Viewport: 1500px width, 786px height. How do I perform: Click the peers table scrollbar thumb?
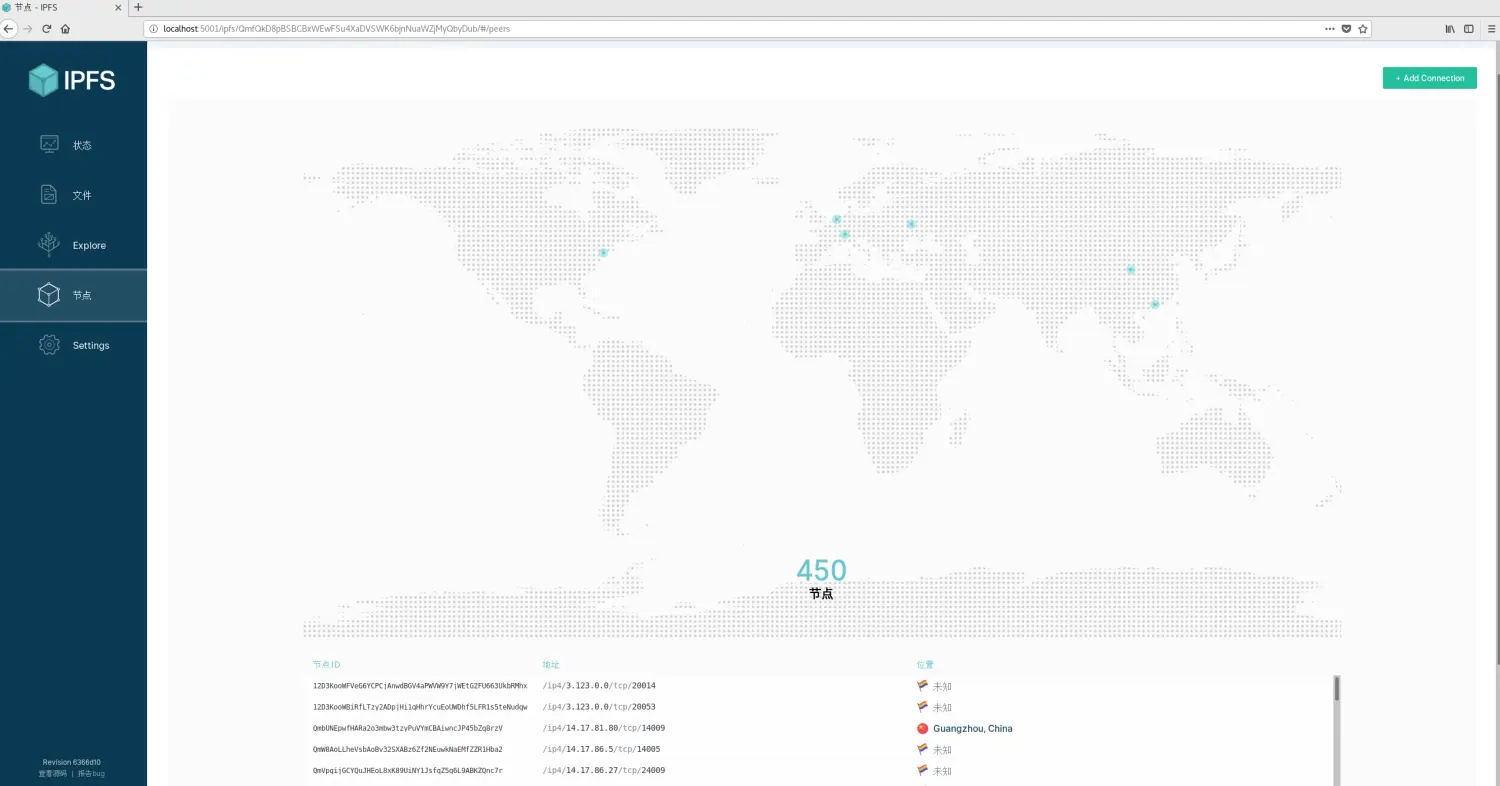coord(1337,688)
